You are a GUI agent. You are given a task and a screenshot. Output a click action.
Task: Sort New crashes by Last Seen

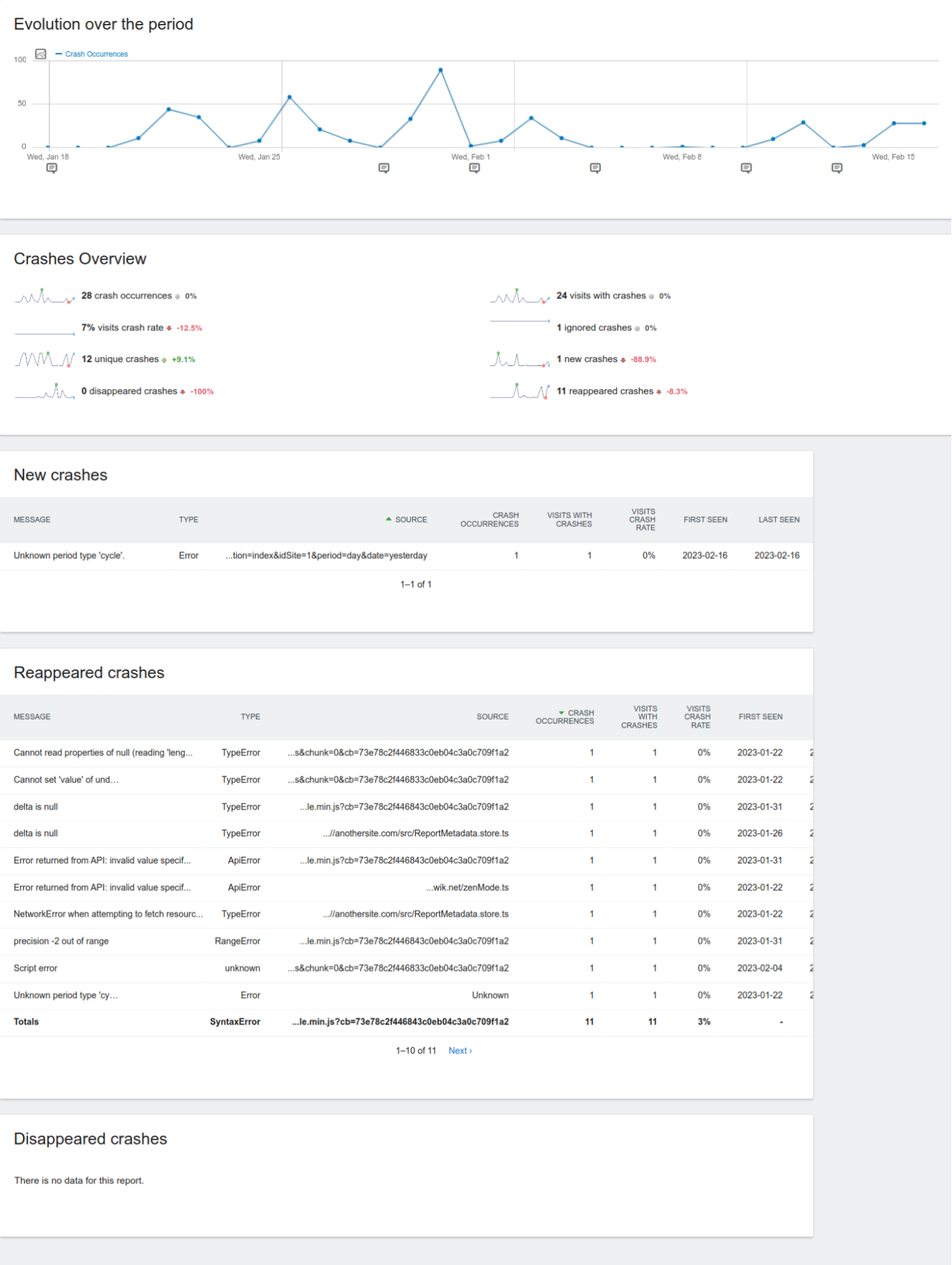(x=779, y=520)
